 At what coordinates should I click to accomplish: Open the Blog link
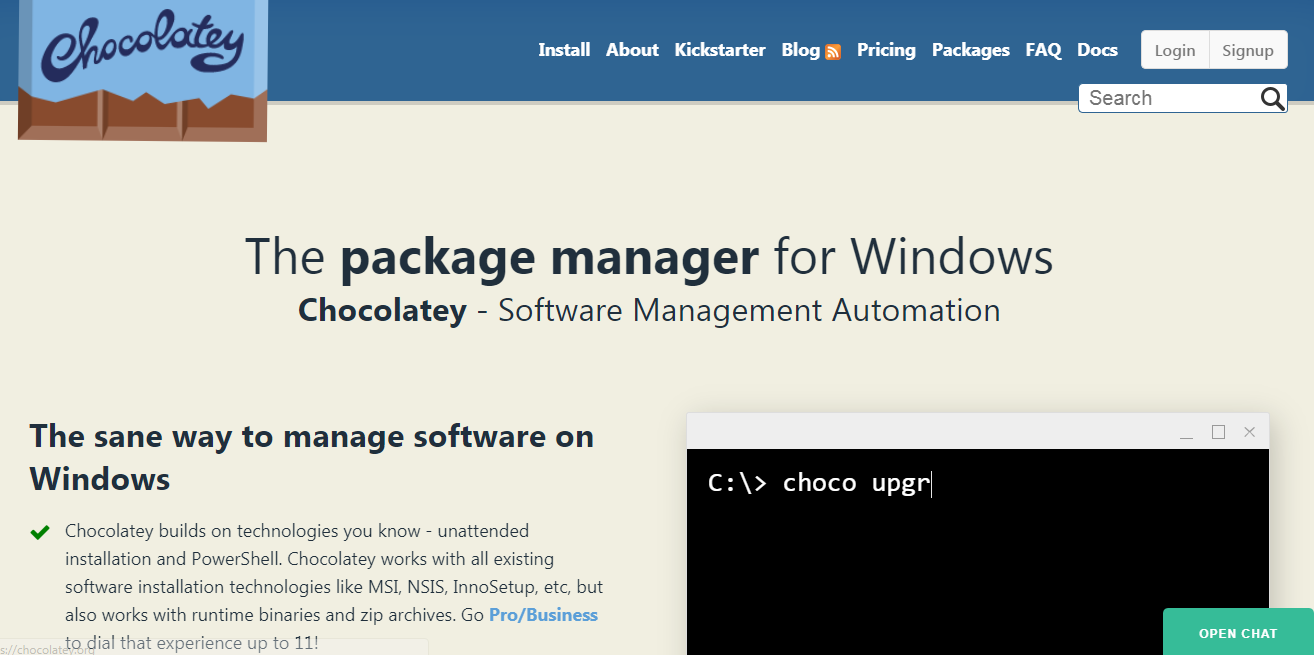coord(801,50)
